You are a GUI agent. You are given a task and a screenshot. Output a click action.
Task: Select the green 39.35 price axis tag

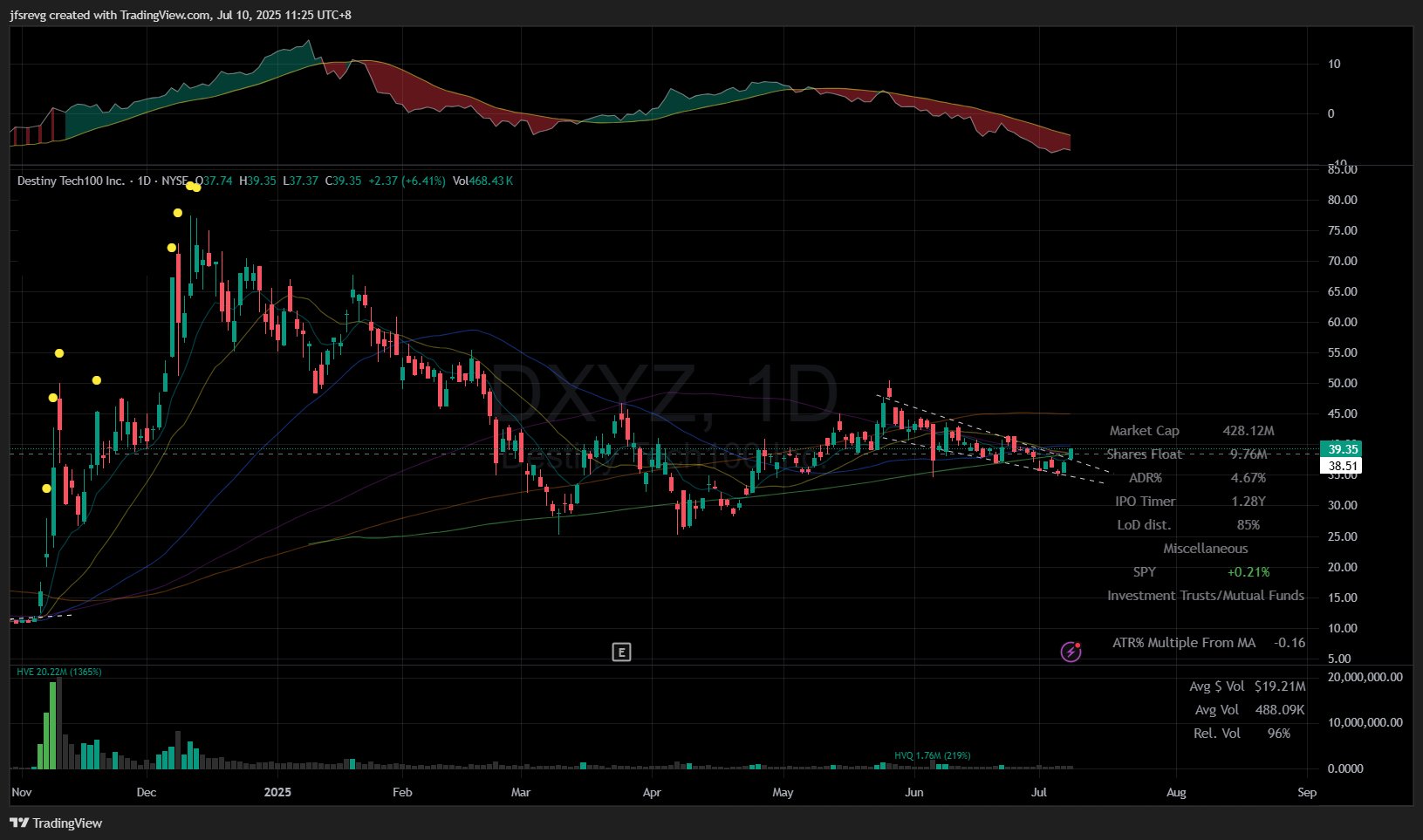point(1342,449)
